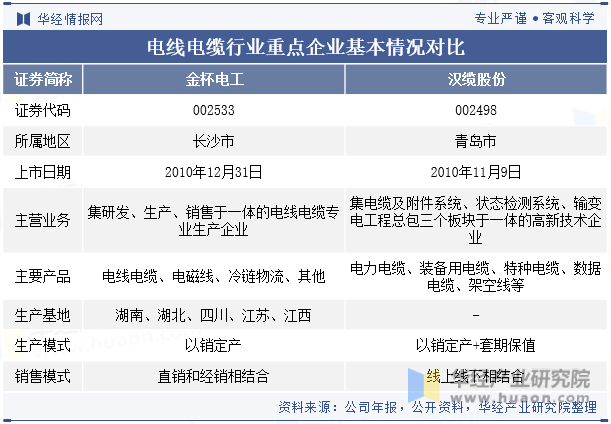
Task: Click the stock code 002533
Action: pyautogui.click(x=214, y=110)
